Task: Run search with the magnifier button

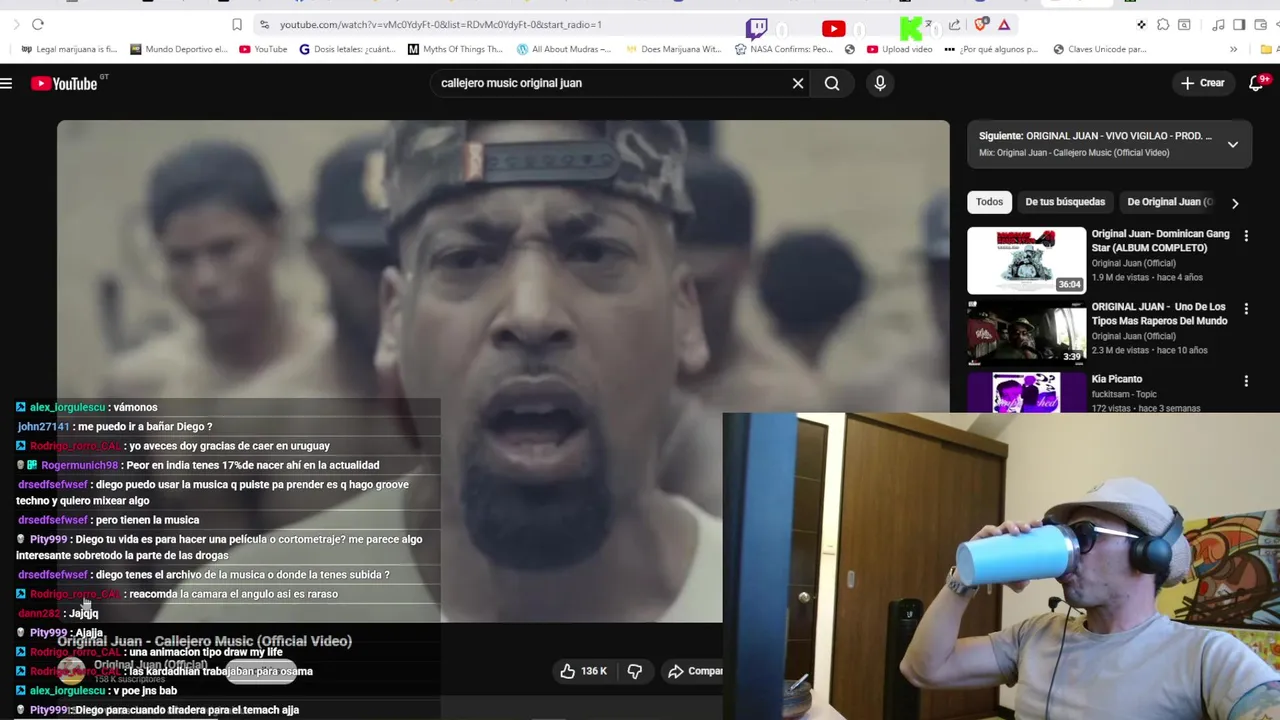Action: tap(832, 83)
